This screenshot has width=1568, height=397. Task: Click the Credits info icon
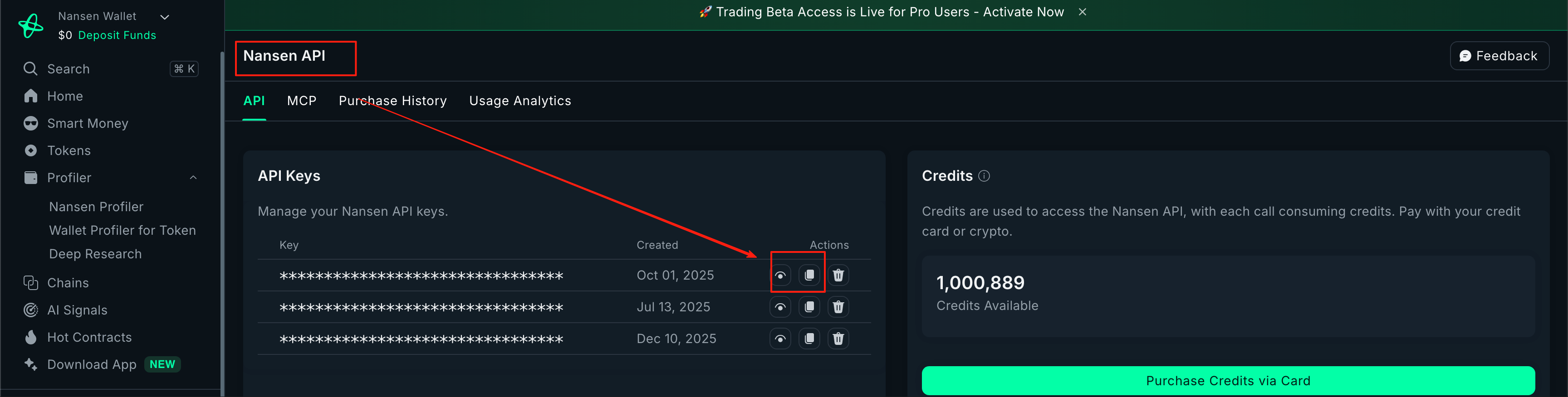click(x=984, y=176)
